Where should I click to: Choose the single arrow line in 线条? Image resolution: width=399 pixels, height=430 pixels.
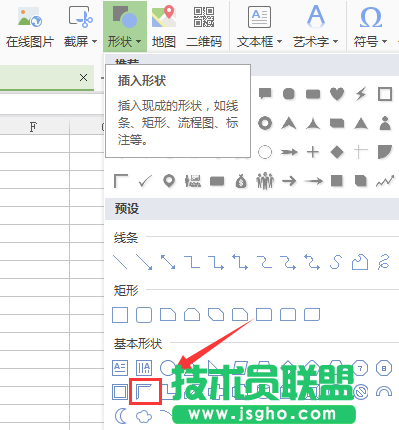click(144, 262)
